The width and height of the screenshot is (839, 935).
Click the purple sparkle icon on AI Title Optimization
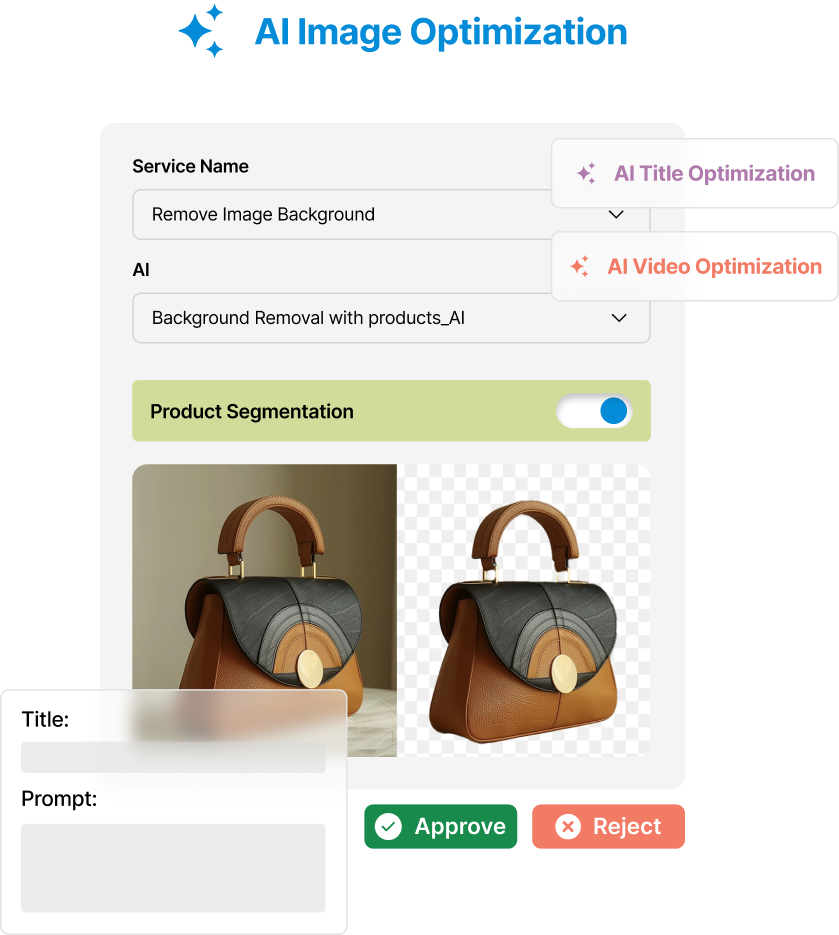click(x=586, y=174)
